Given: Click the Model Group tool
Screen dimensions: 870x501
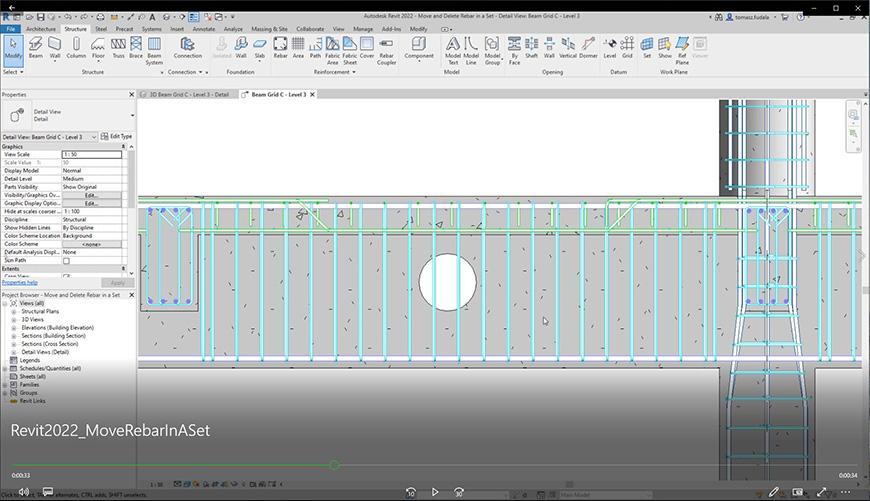Looking at the screenshot, I should click(492, 51).
